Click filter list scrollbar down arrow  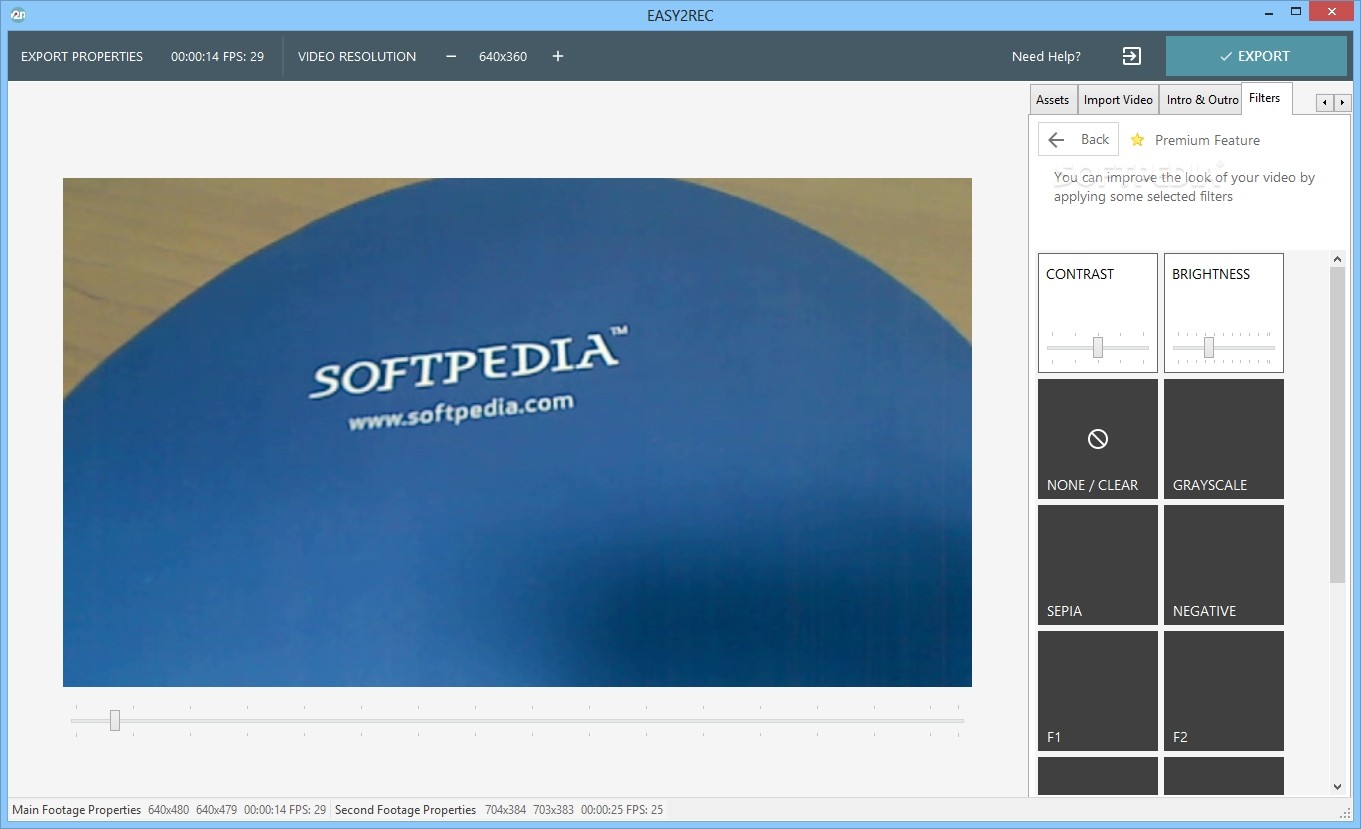(1338, 787)
